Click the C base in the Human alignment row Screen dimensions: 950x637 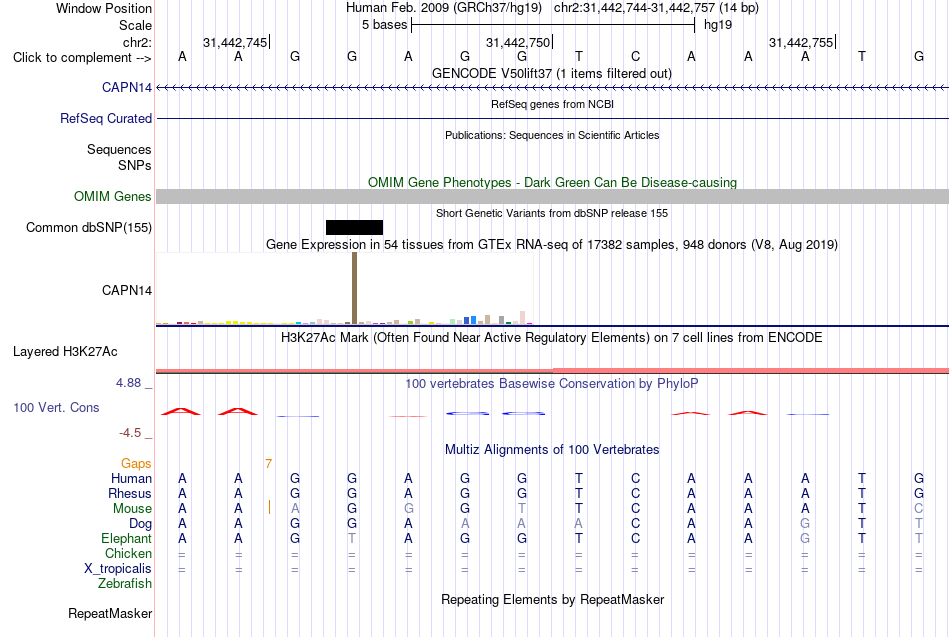[x=635, y=479]
